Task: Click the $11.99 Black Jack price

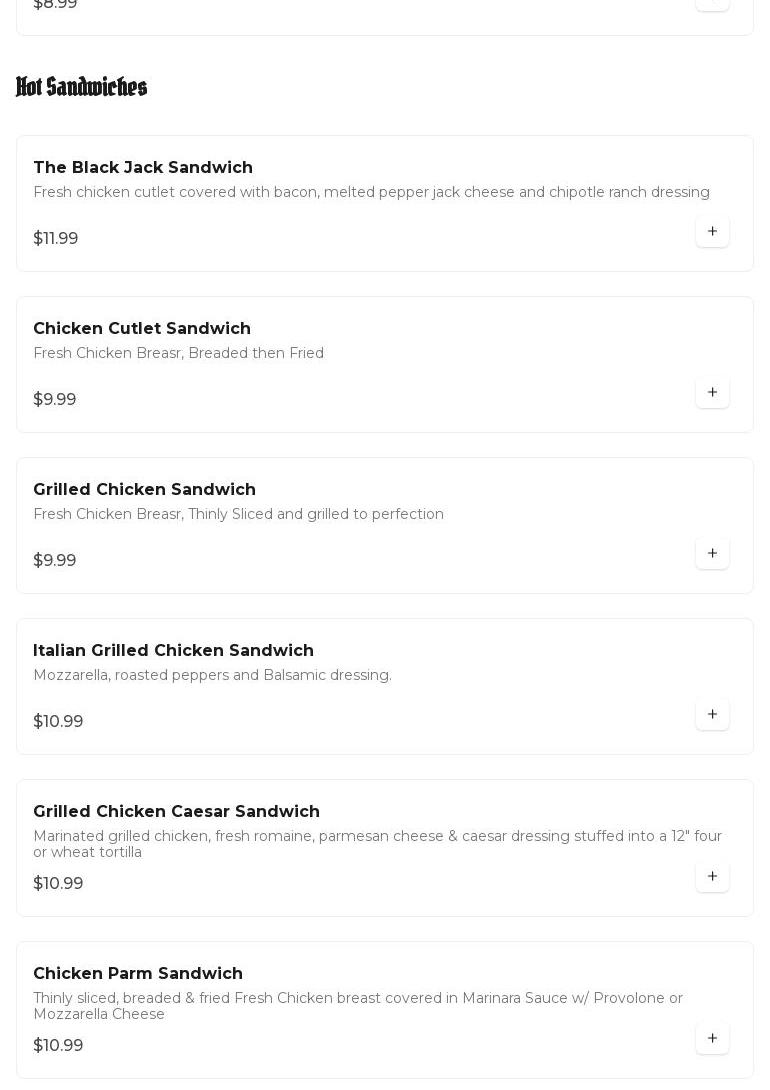Action: point(56,238)
